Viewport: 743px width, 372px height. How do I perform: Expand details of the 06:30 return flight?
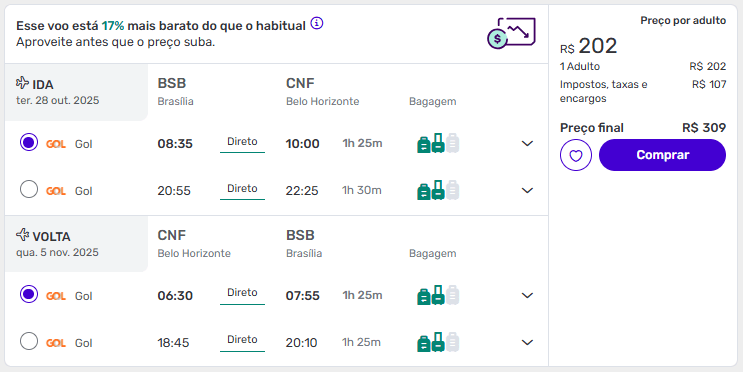(x=527, y=296)
